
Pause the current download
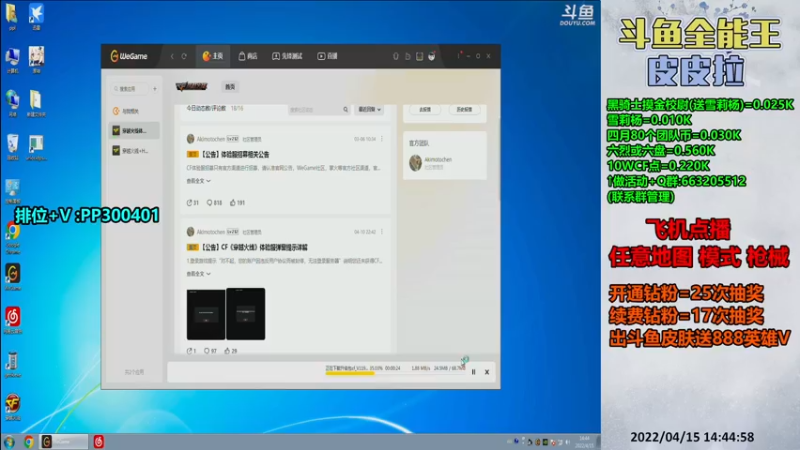coord(473,372)
